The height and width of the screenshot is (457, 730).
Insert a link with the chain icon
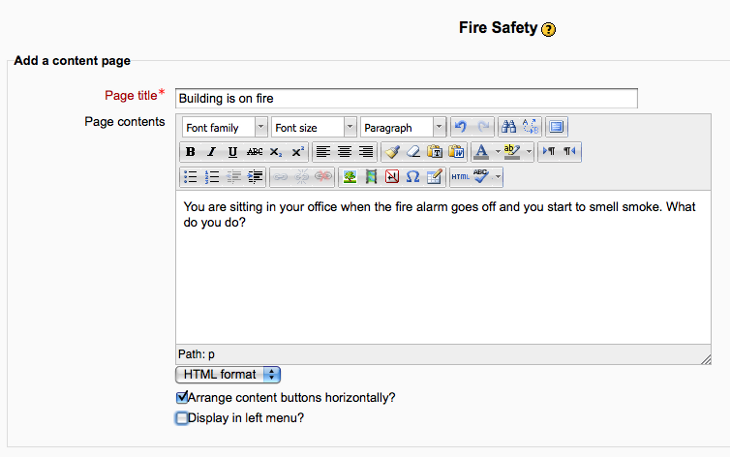pyautogui.click(x=280, y=177)
